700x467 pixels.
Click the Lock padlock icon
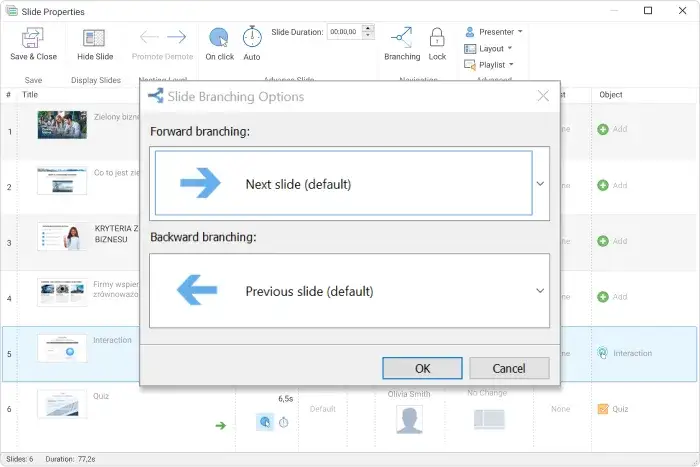click(x=437, y=38)
